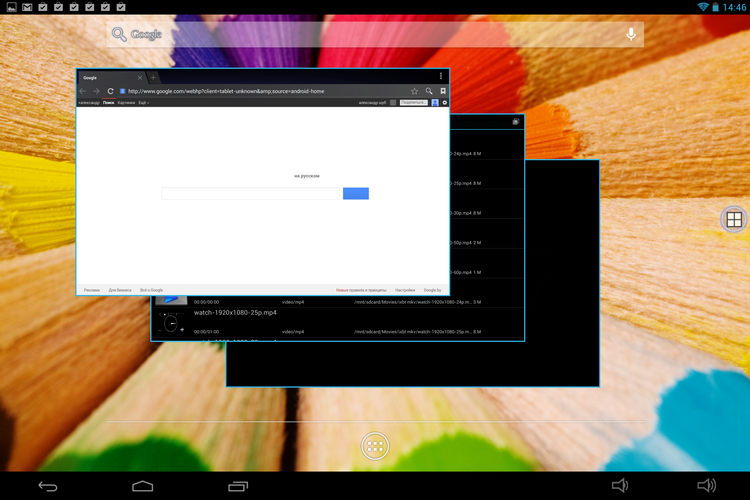
Task: Open a new browser tab with plus
Action: [x=153, y=78]
